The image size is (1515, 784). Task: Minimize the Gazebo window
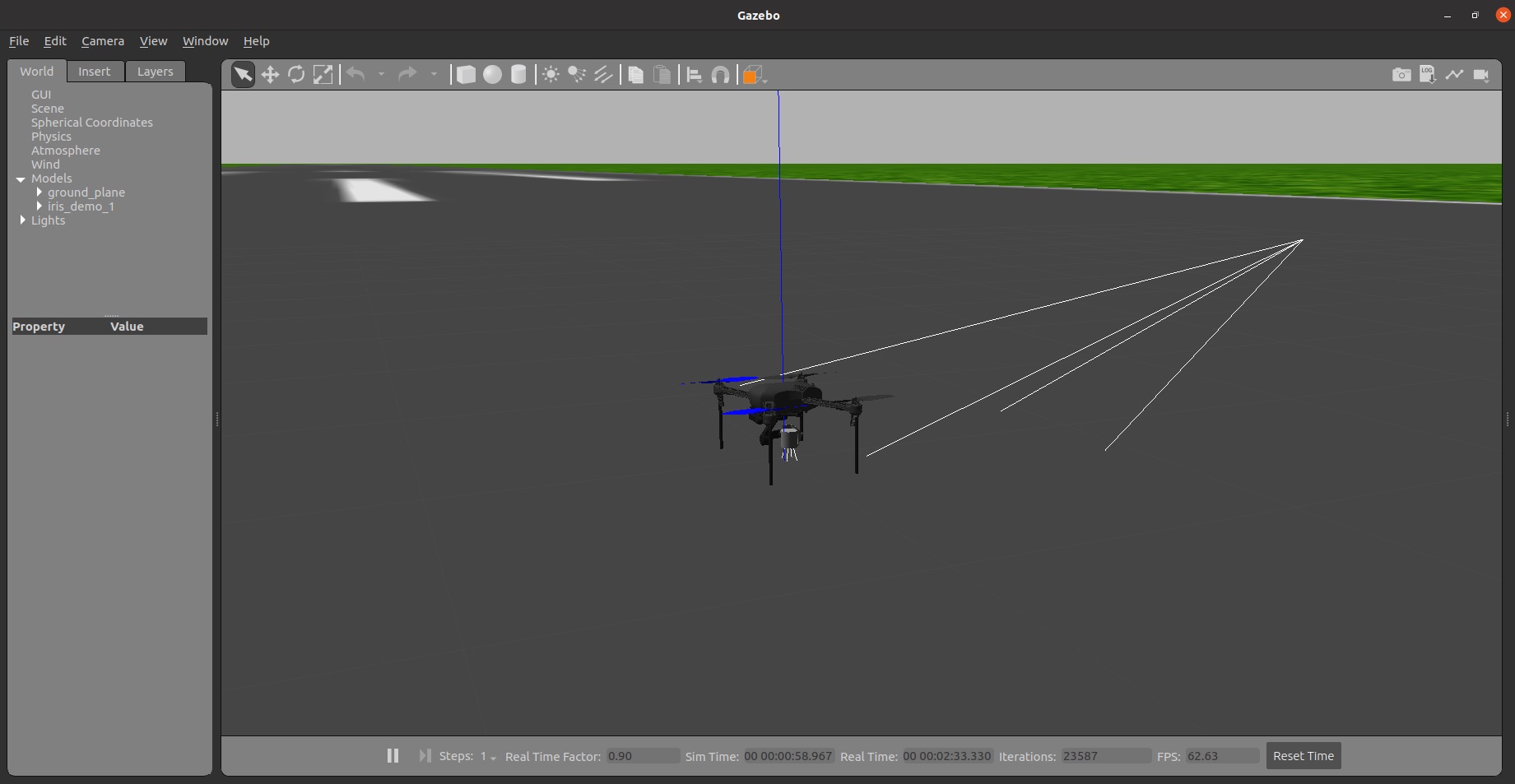point(1448,16)
